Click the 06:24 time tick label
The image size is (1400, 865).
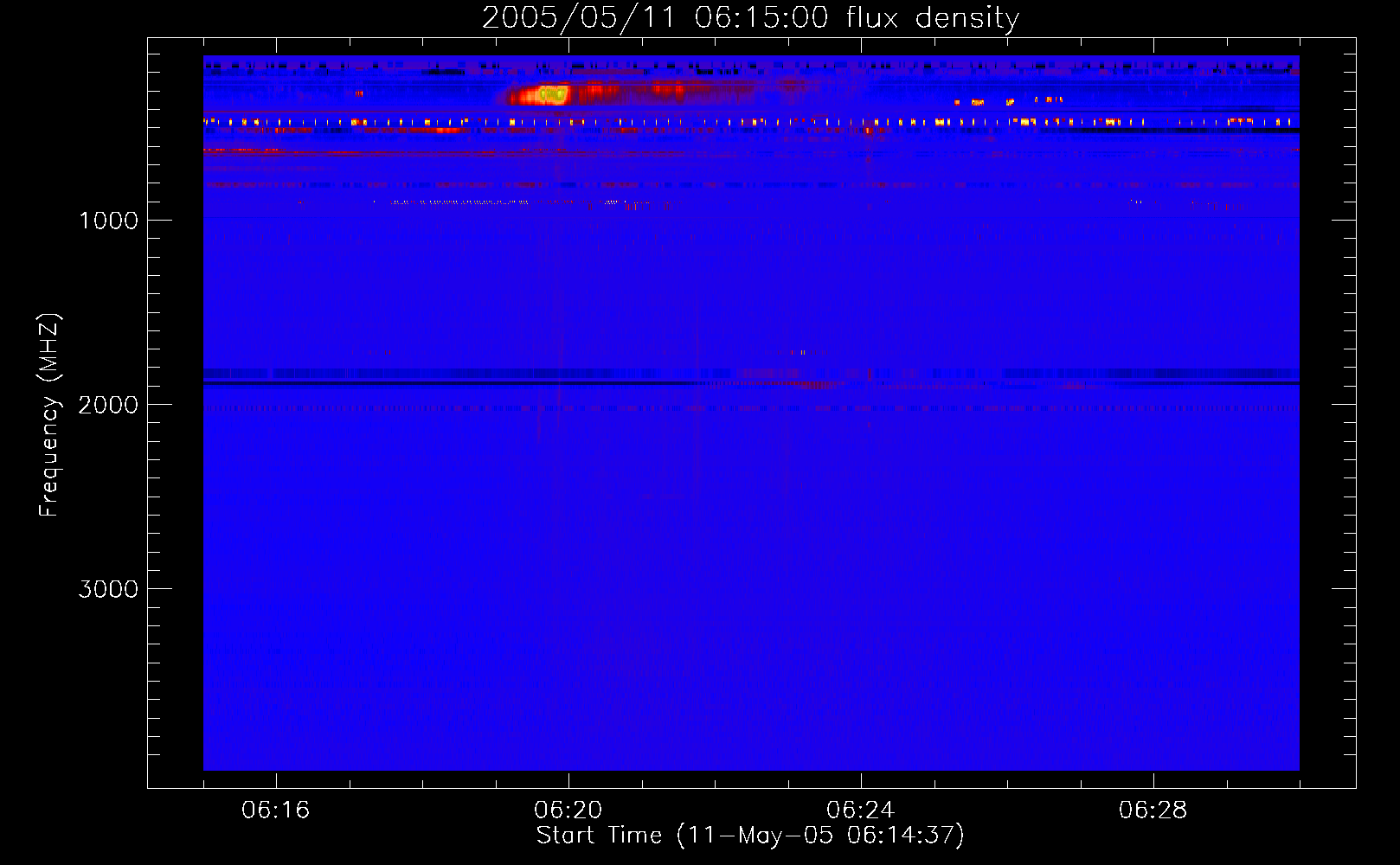pos(860,811)
